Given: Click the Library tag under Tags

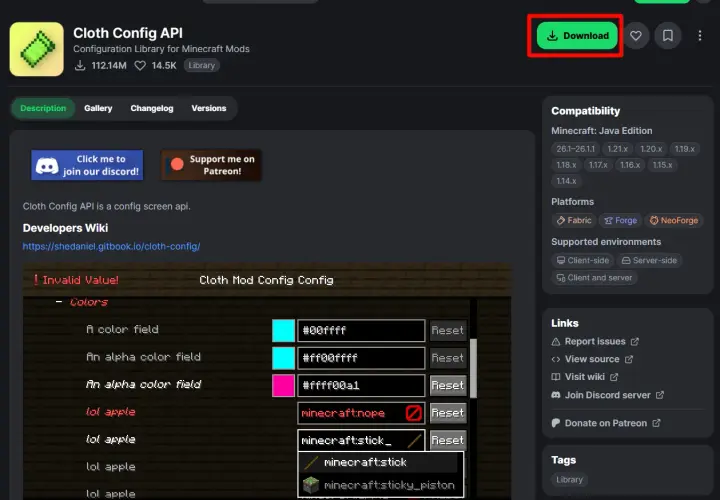Looking at the screenshot, I should 569,480.
